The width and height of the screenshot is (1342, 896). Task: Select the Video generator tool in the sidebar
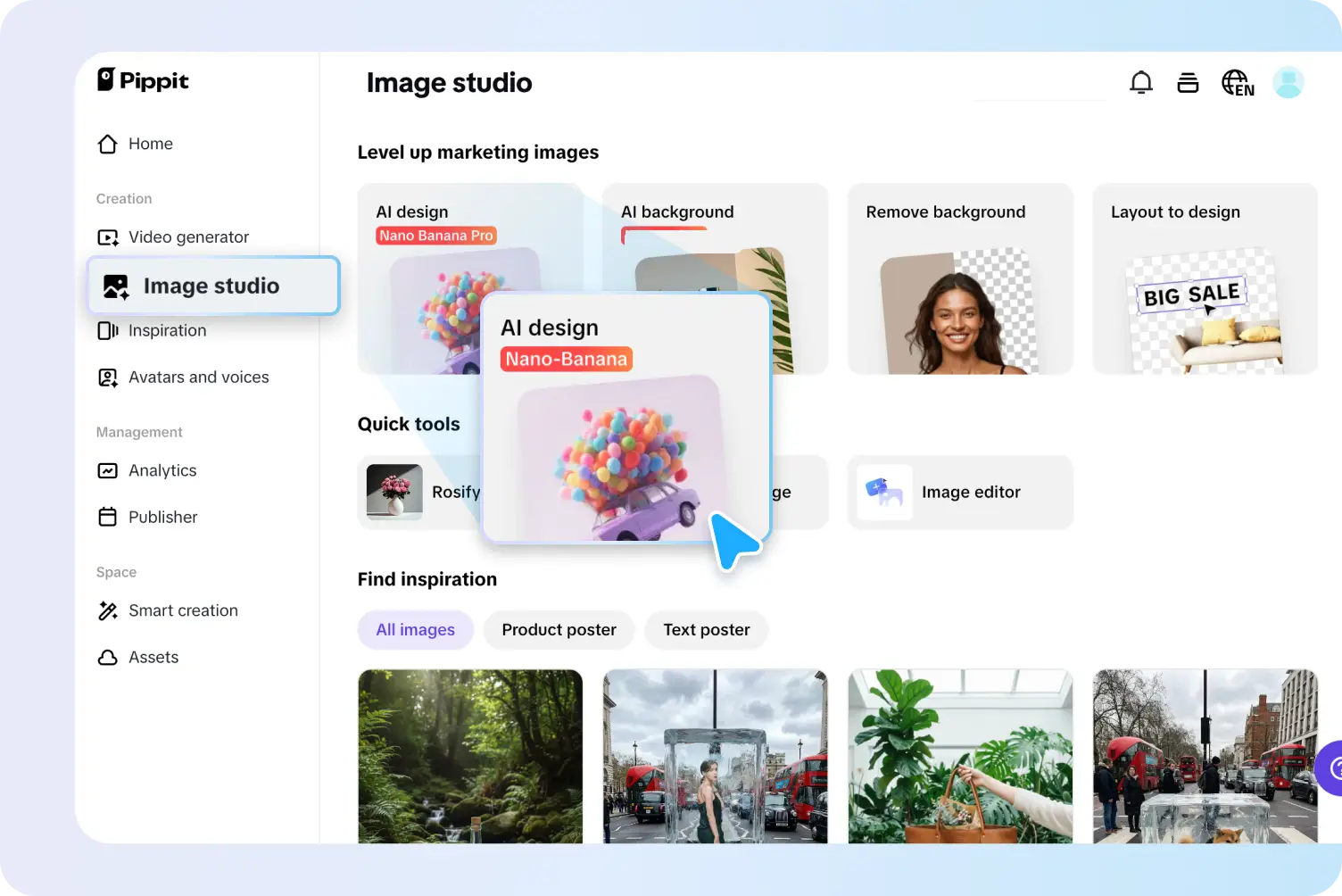pyautogui.click(x=188, y=236)
